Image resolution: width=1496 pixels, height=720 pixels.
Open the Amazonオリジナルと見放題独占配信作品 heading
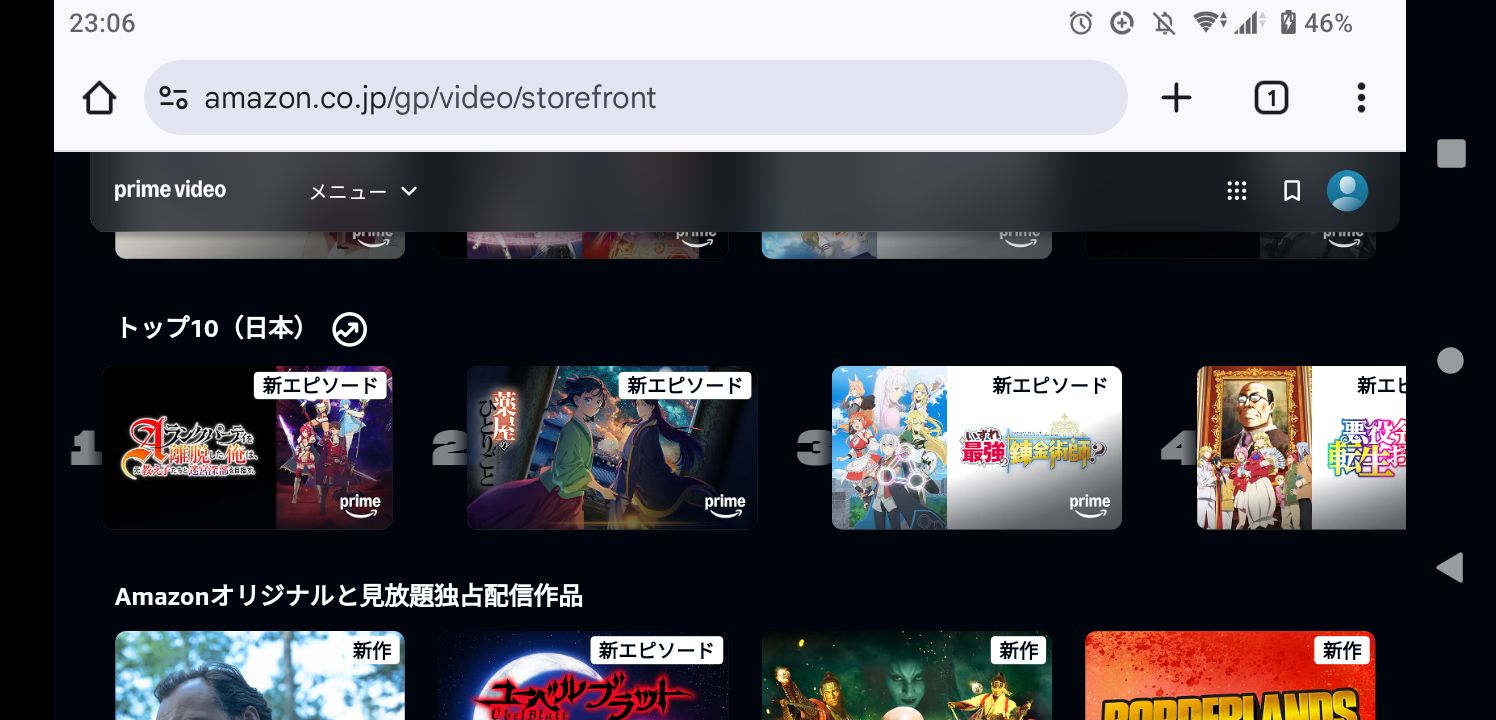coord(349,596)
